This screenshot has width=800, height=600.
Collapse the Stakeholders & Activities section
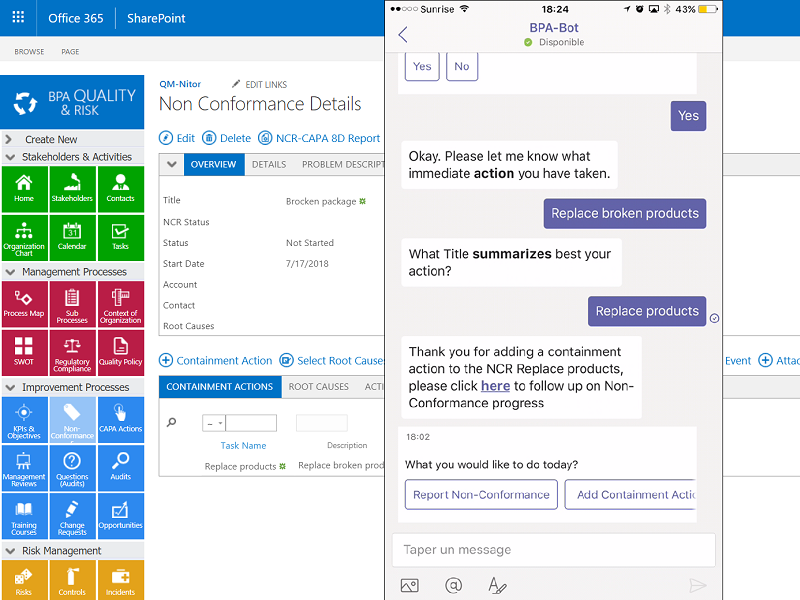pos(10,157)
